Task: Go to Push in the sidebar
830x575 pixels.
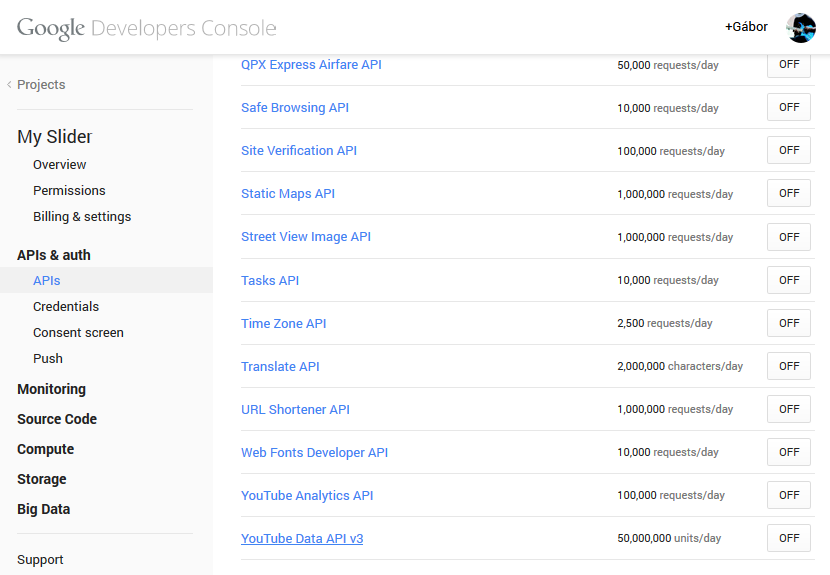Action: pos(48,358)
